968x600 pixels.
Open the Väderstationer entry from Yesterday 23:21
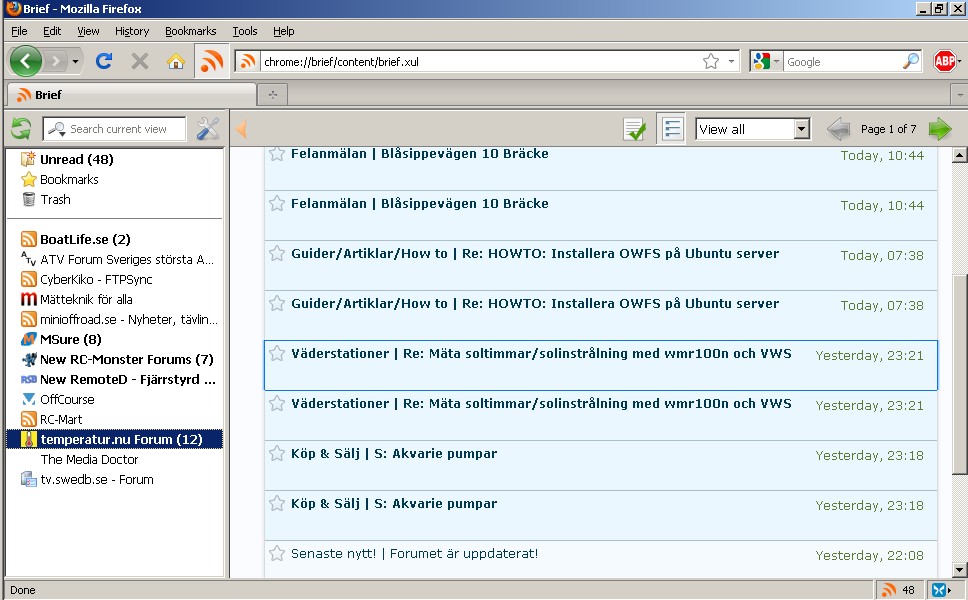pyautogui.click(x=541, y=354)
